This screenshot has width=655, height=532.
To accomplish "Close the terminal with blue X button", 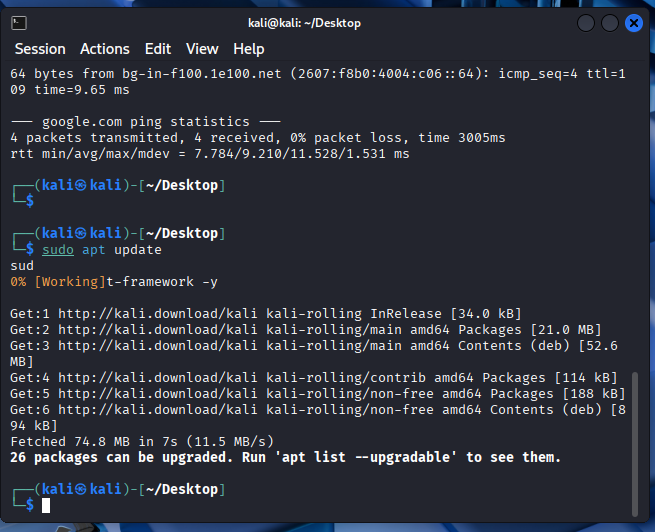I will pyautogui.click(x=634, y=23).
